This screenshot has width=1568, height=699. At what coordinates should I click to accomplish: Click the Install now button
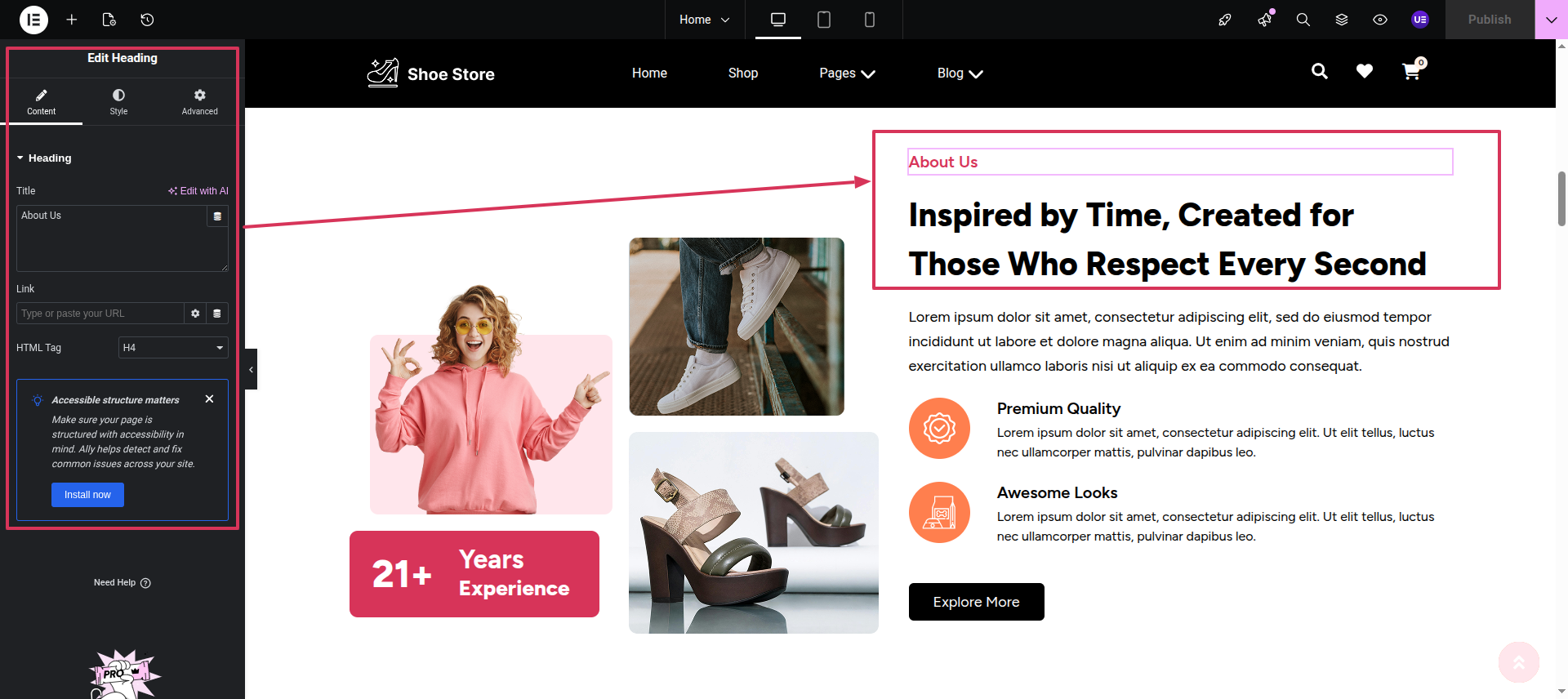click(87, 495)
